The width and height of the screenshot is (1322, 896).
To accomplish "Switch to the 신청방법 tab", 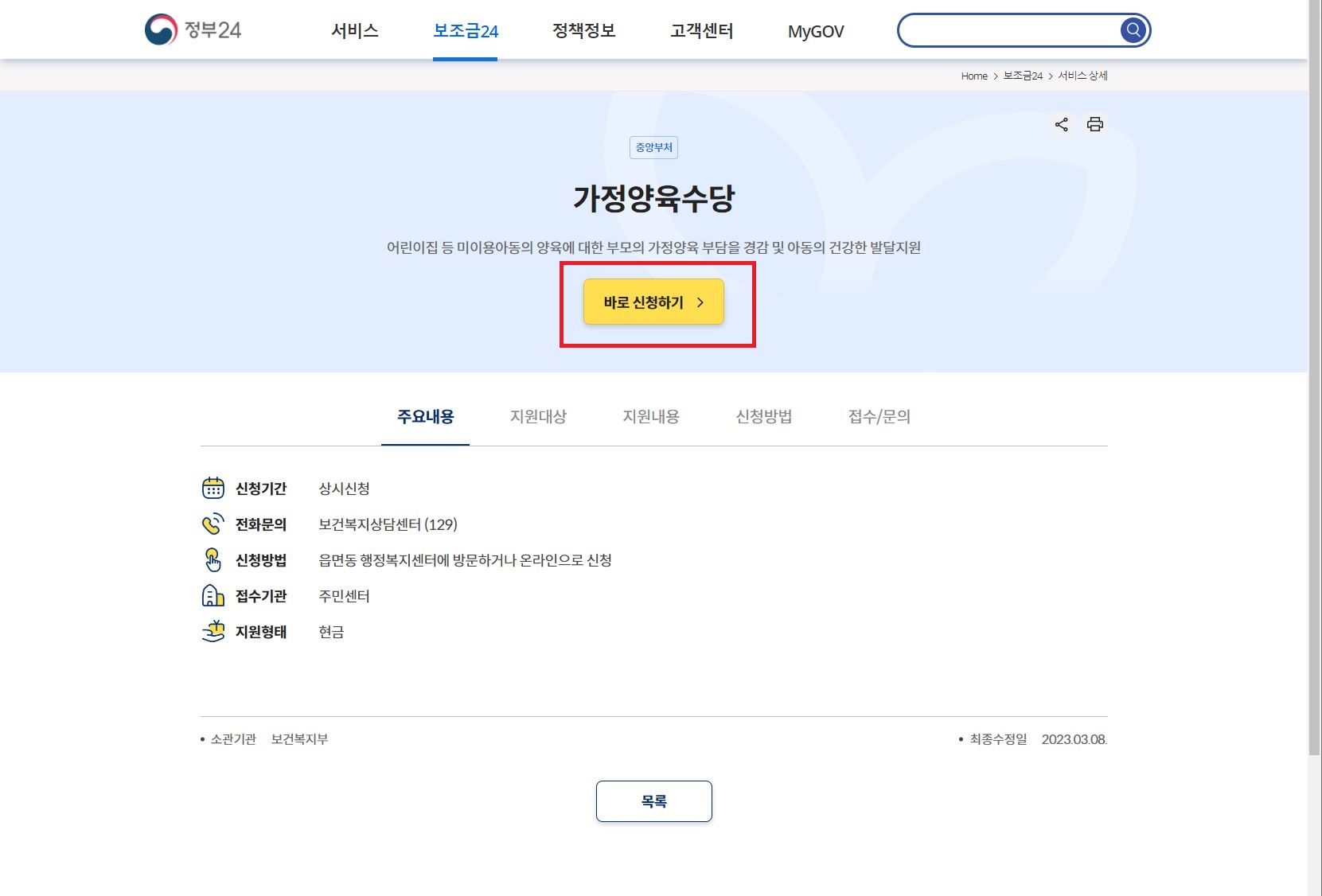I will (764, 417).
